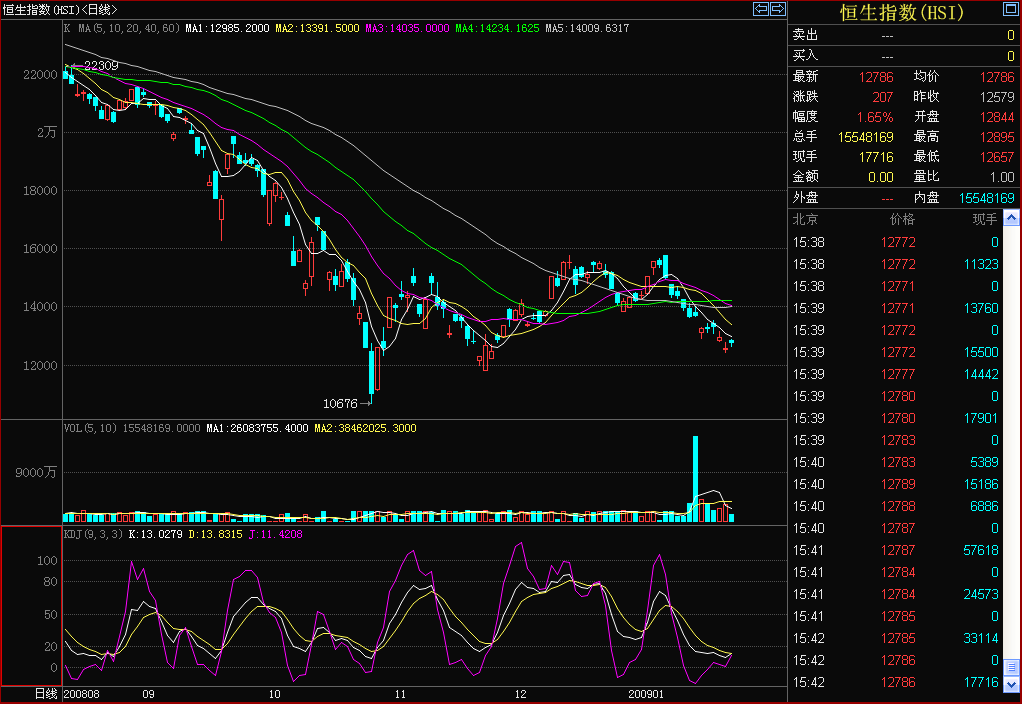Click the 11 month axis label
This screenshot has width=1022, height=704.
(400, 694)
